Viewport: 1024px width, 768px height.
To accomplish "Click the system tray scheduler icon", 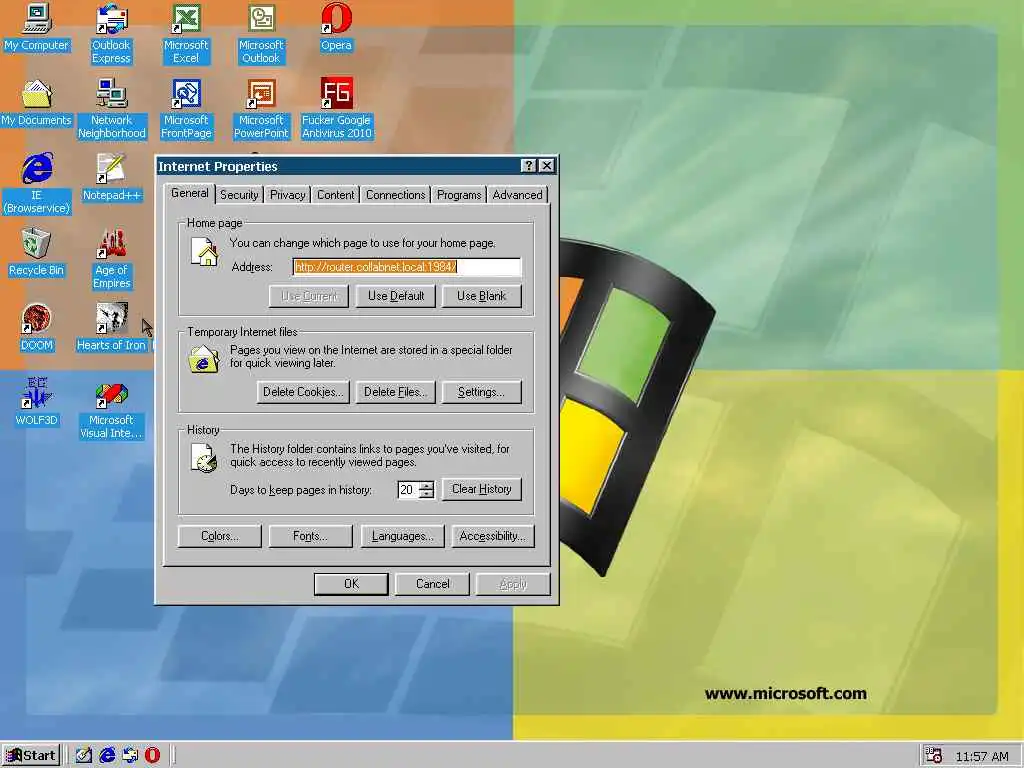I will (x=934, y=756).
